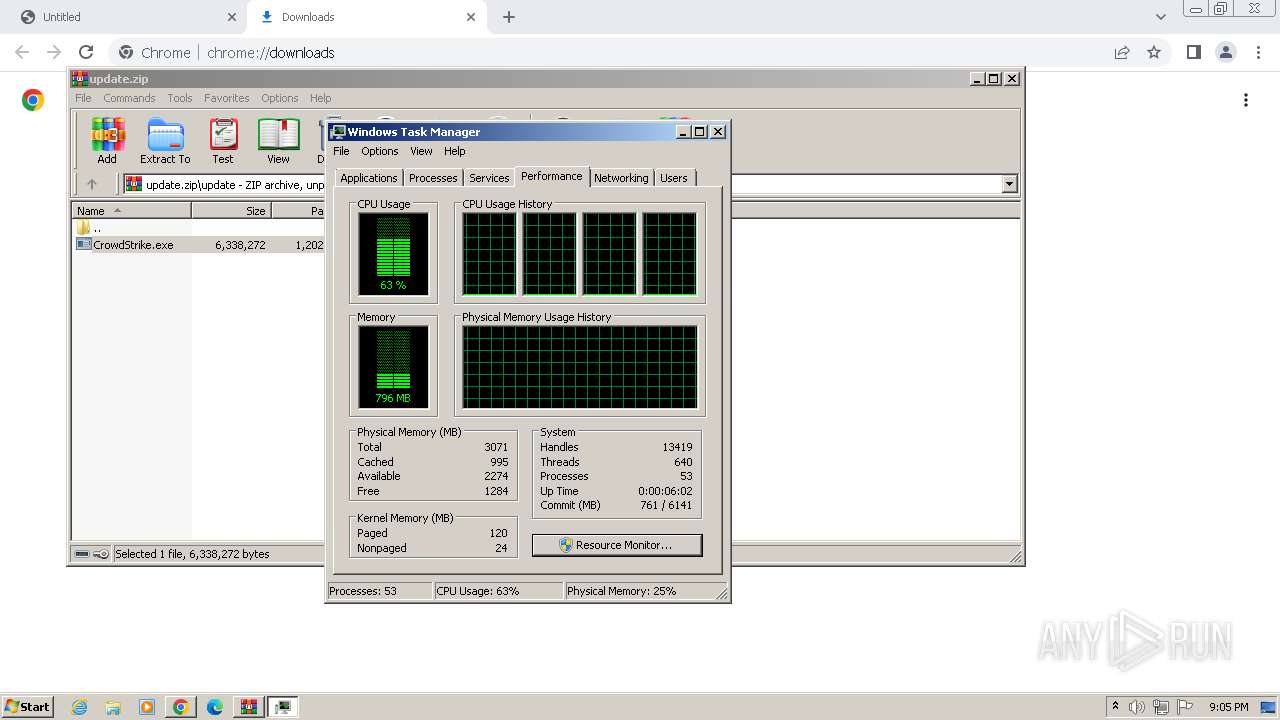Viewport: 1280px width, 720px height.
Task: Click the View icon in WinRAR toolbar
Action: pos(278,141)
